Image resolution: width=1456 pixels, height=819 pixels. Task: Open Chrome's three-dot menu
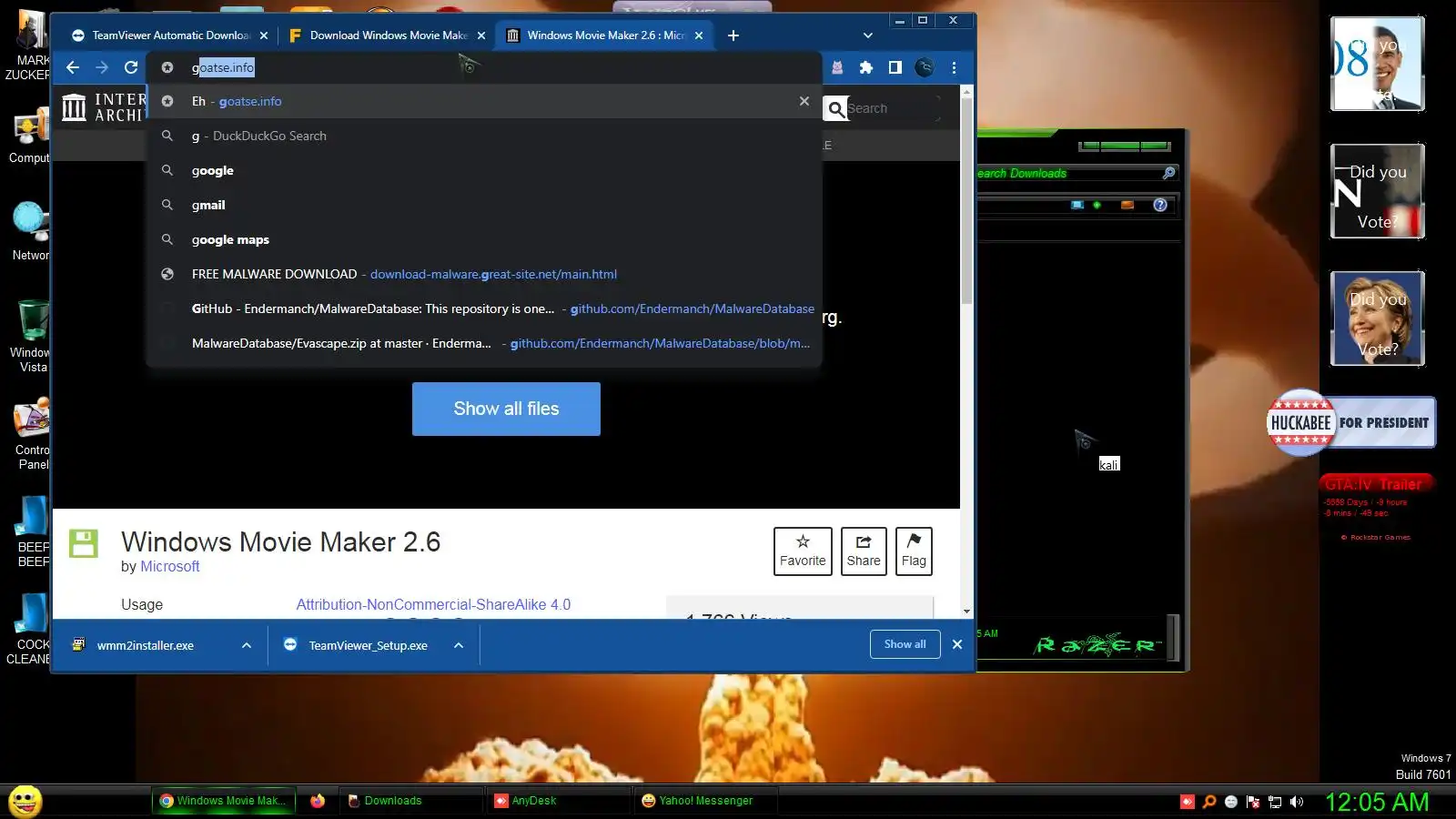[954, 67]
